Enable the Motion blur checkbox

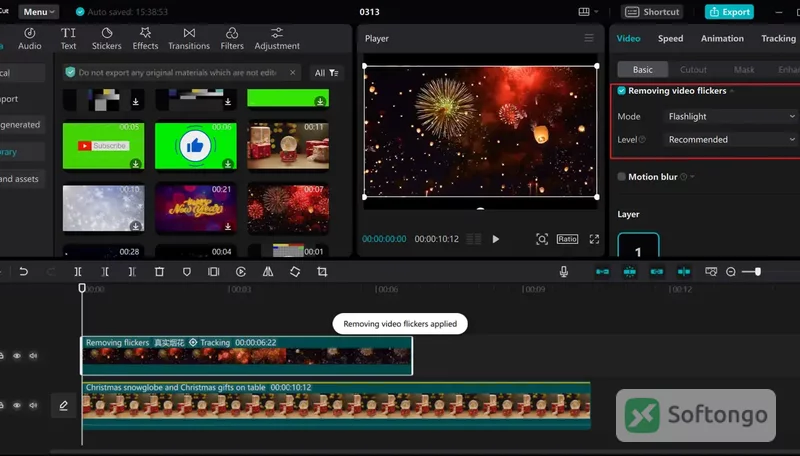(x=621, y=177)
